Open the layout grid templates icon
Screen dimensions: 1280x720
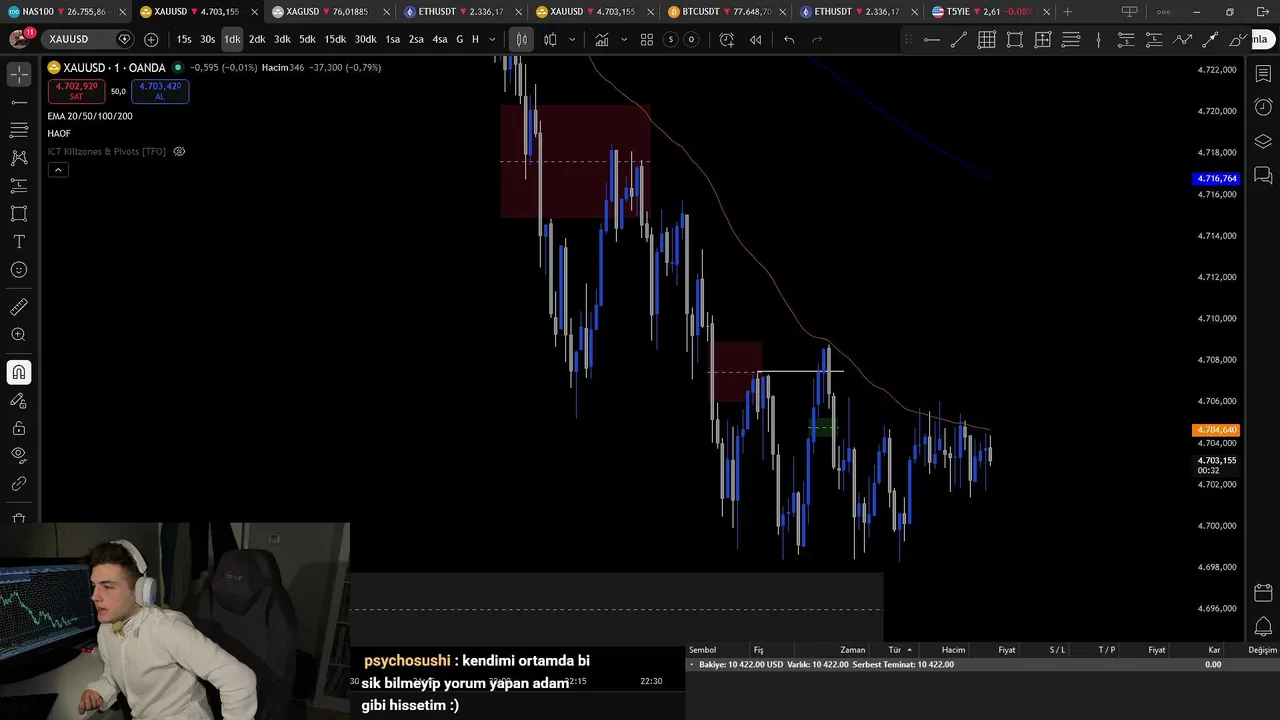coord(647,39)
